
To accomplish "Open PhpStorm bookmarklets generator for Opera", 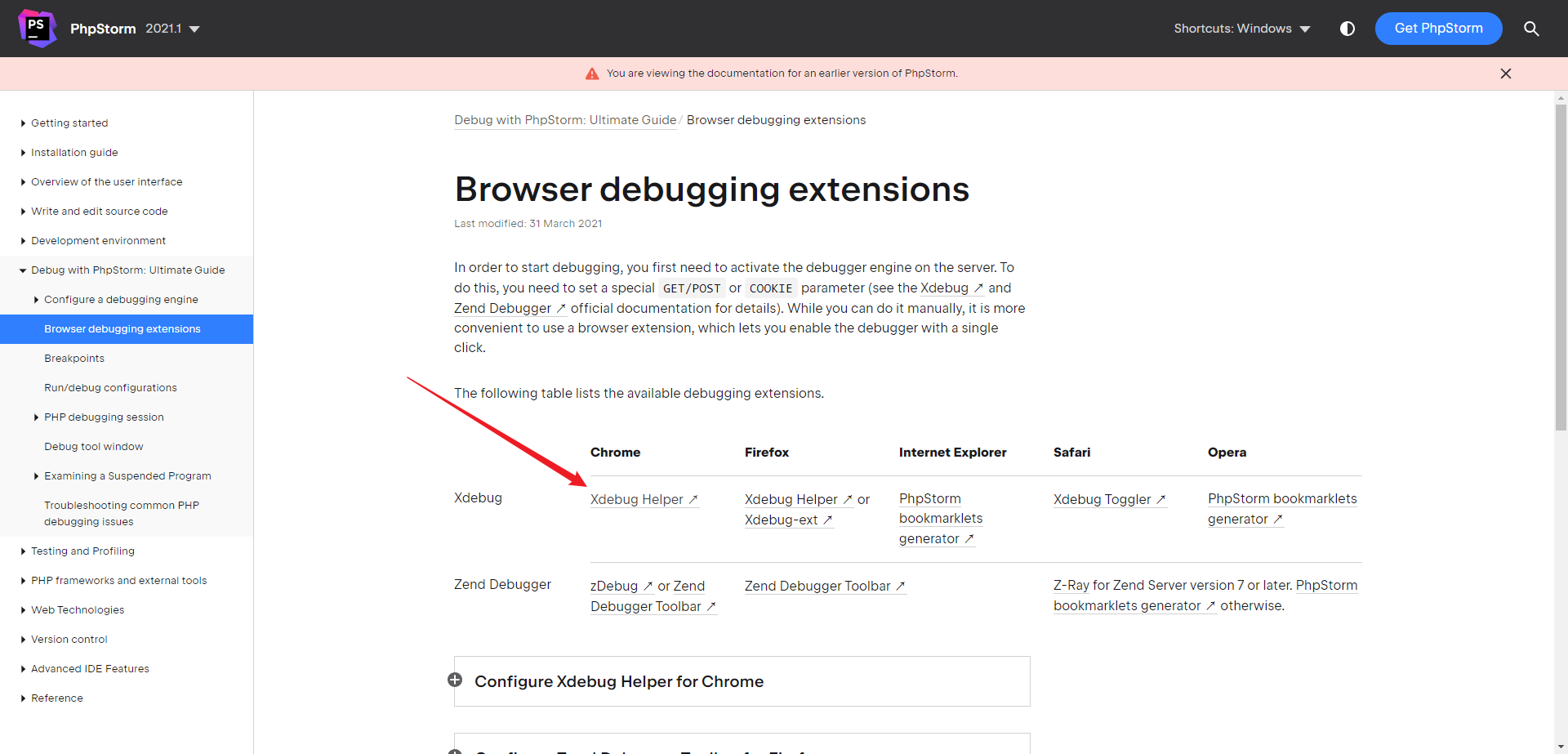I will coord(1282,509).
